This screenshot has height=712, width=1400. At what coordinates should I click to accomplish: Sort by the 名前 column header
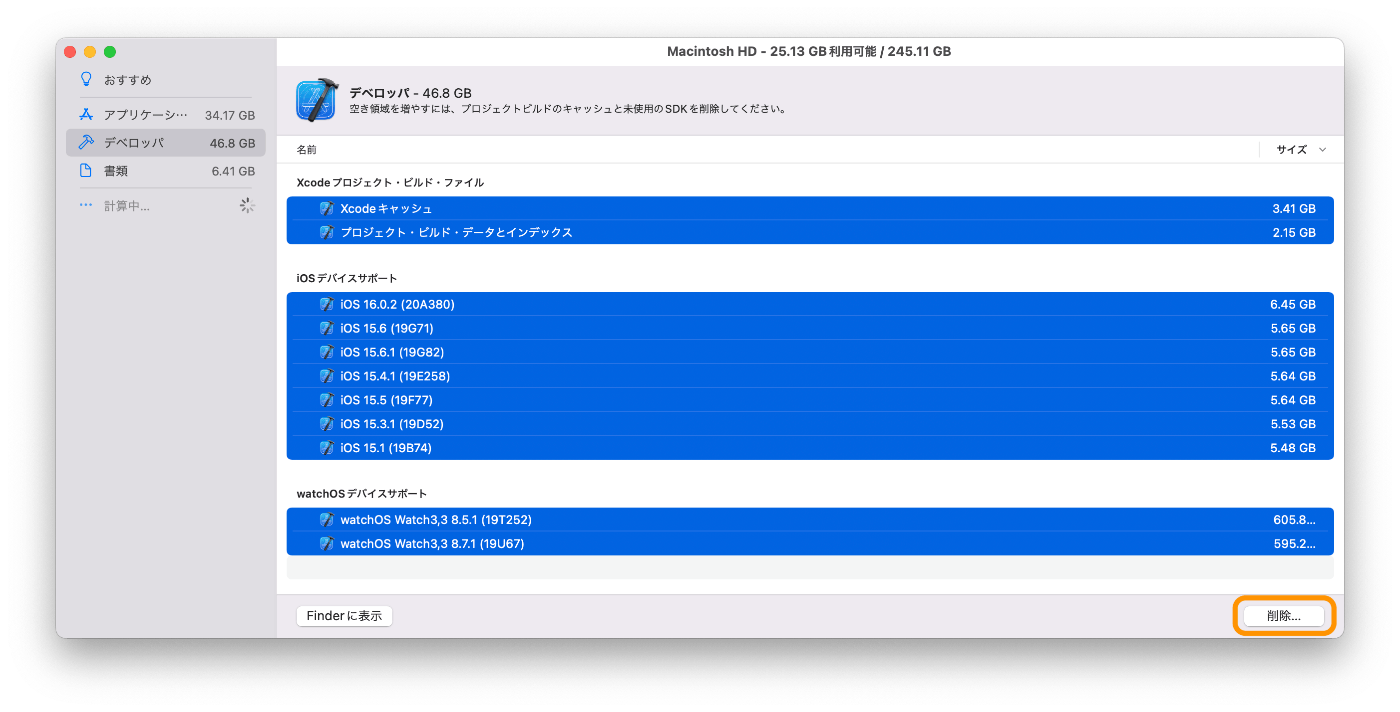coord(307,150)
